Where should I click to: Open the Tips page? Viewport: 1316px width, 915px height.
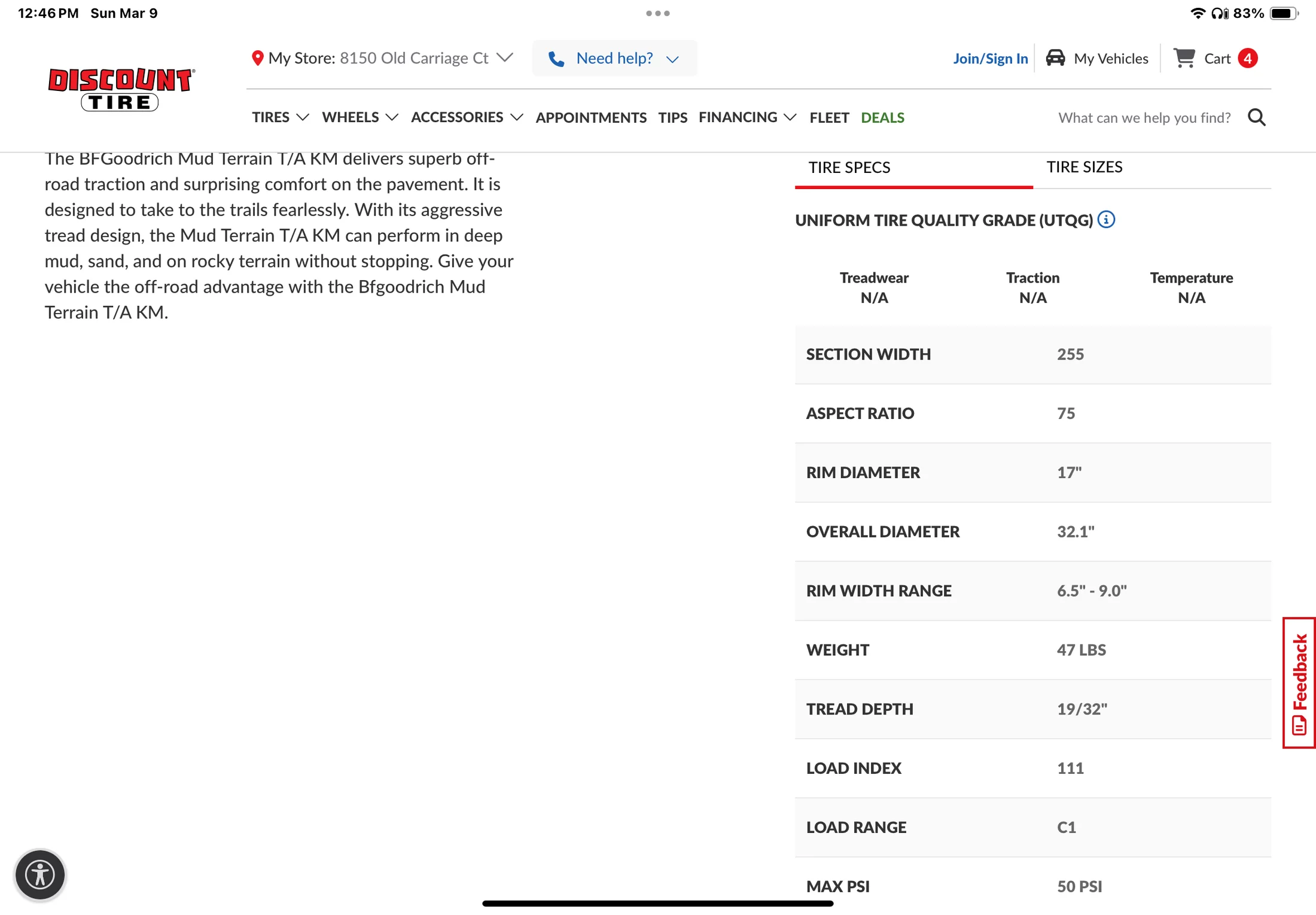[673, 117]
